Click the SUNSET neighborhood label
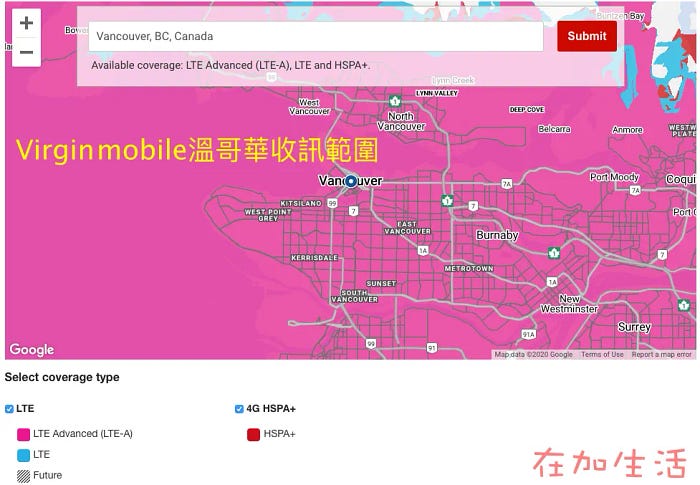This screenshot has width=700, height=485. click(x=381, y=283)
